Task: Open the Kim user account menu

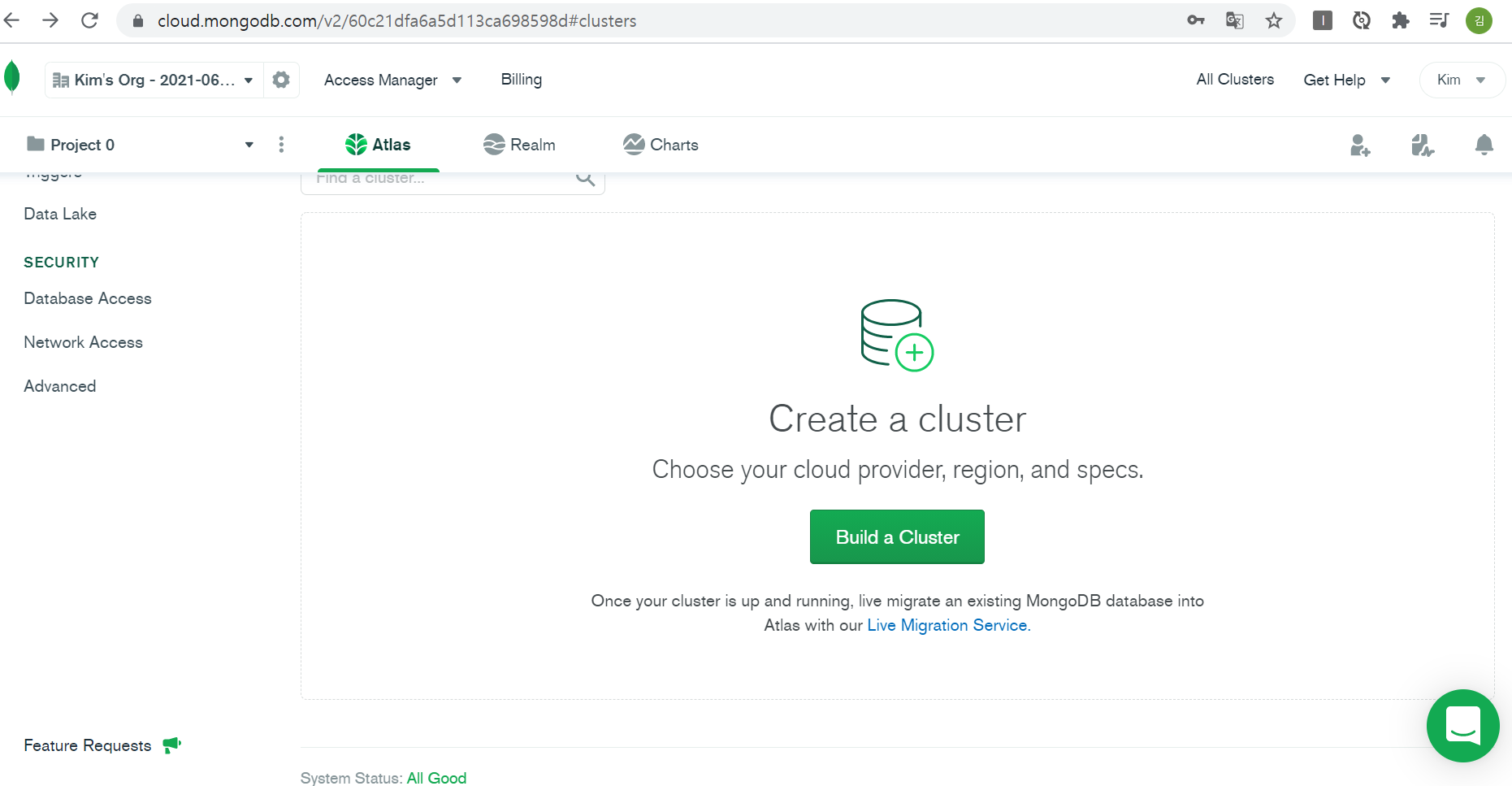Action: (1462, 80)
